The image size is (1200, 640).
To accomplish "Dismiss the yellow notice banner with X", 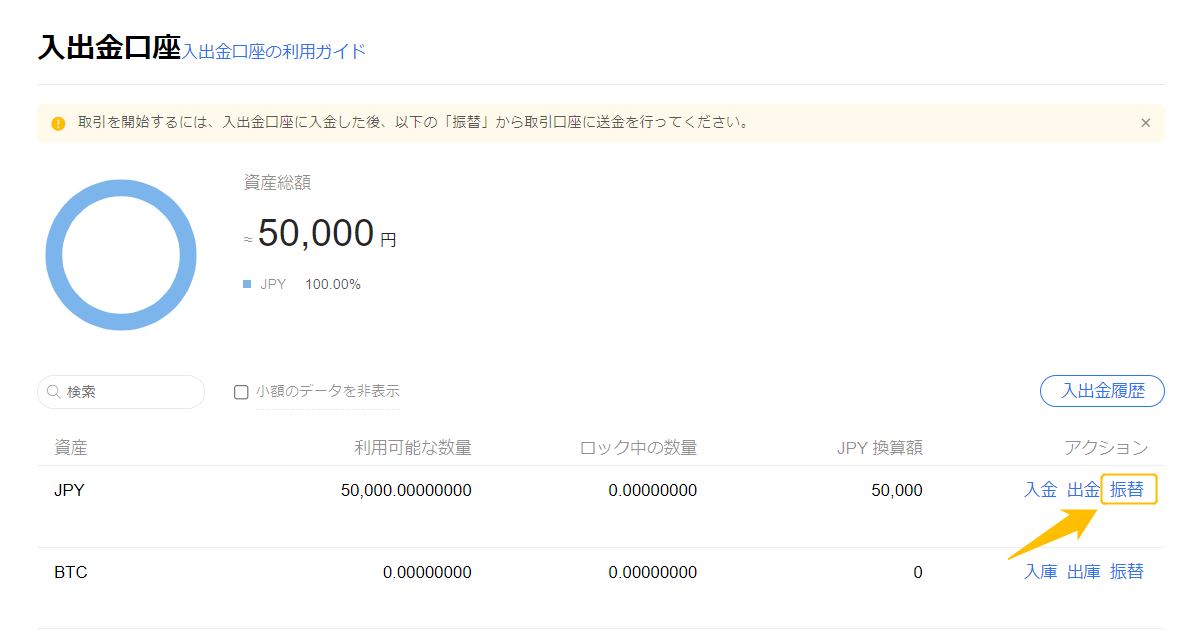I will pos(1145,123).
